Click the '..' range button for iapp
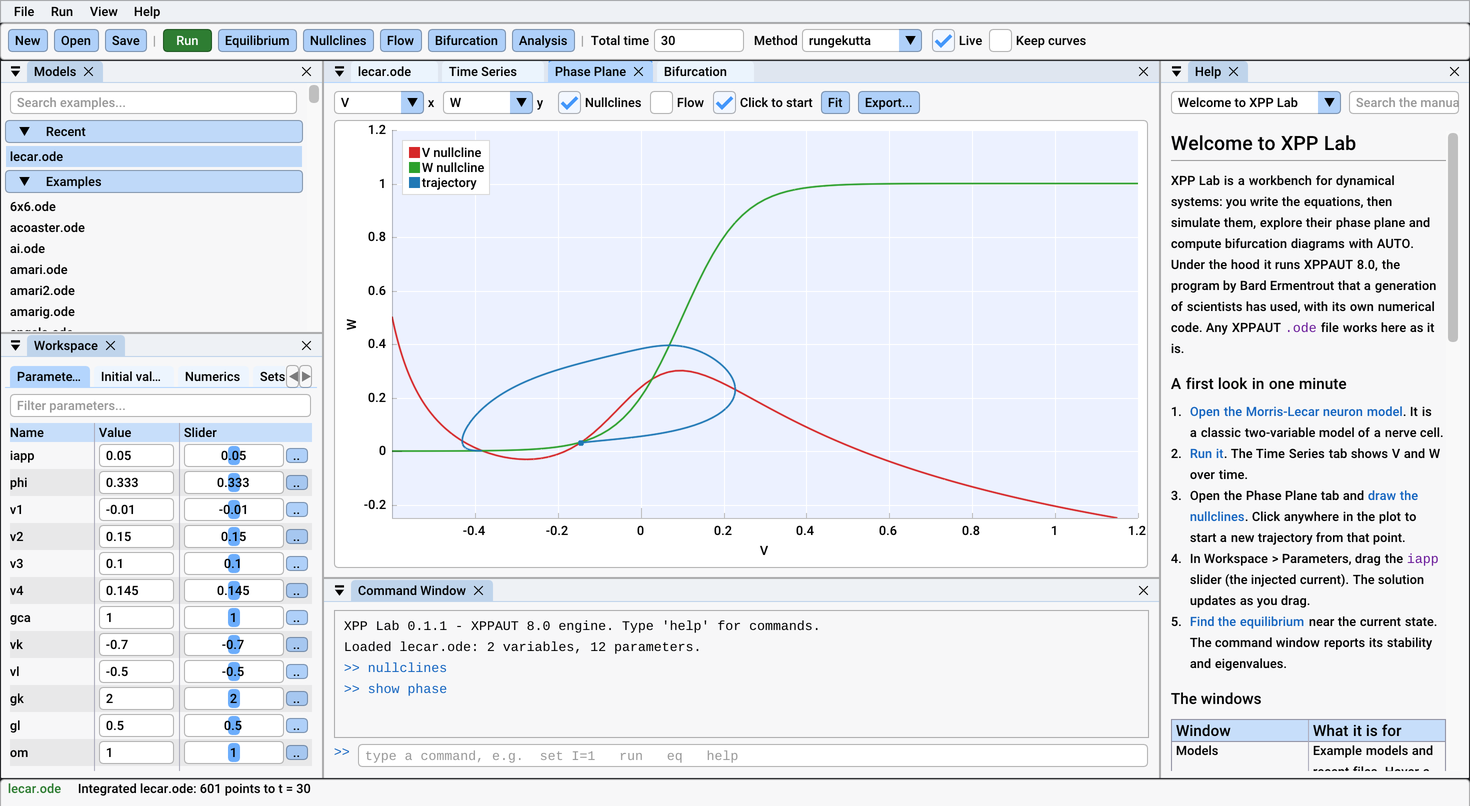The image size is (1470, 806). click(297, 456)
